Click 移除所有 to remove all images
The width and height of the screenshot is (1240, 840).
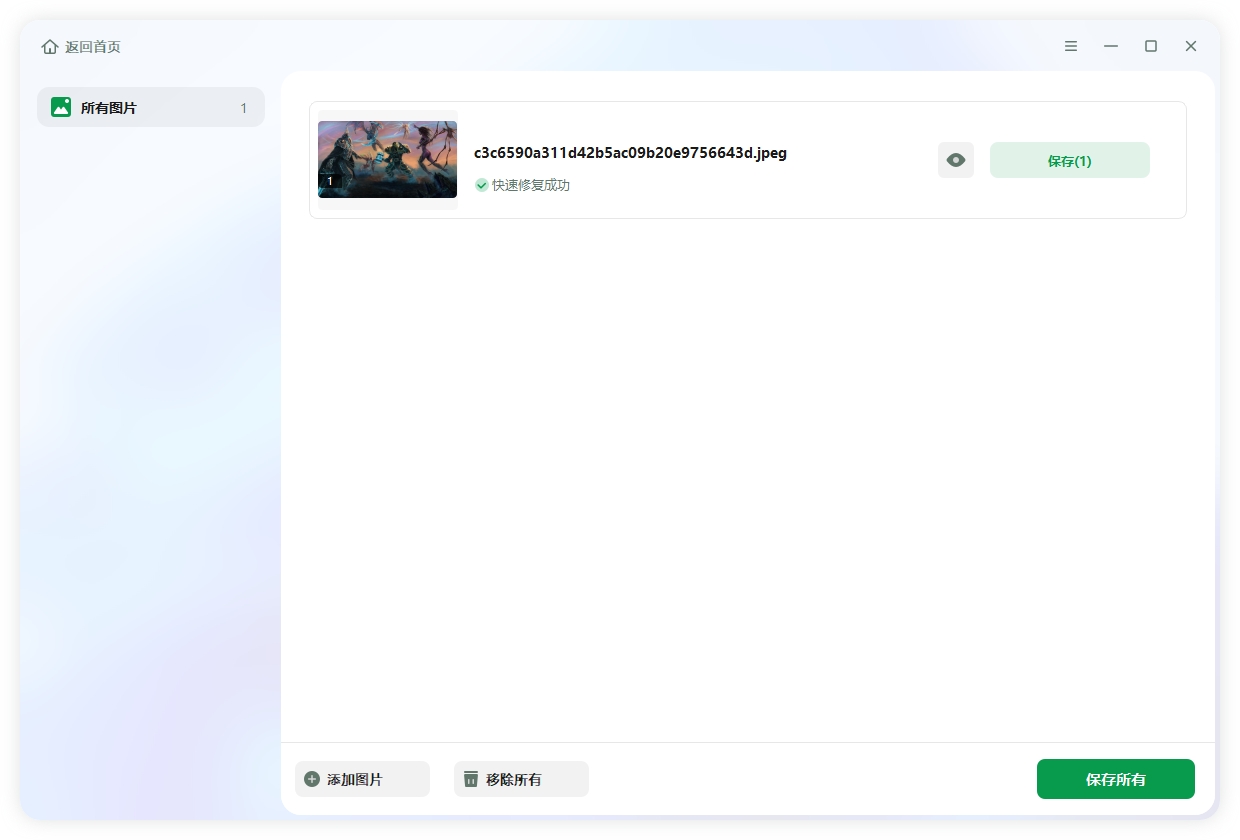pyautogui.click(x=521, y=779)
